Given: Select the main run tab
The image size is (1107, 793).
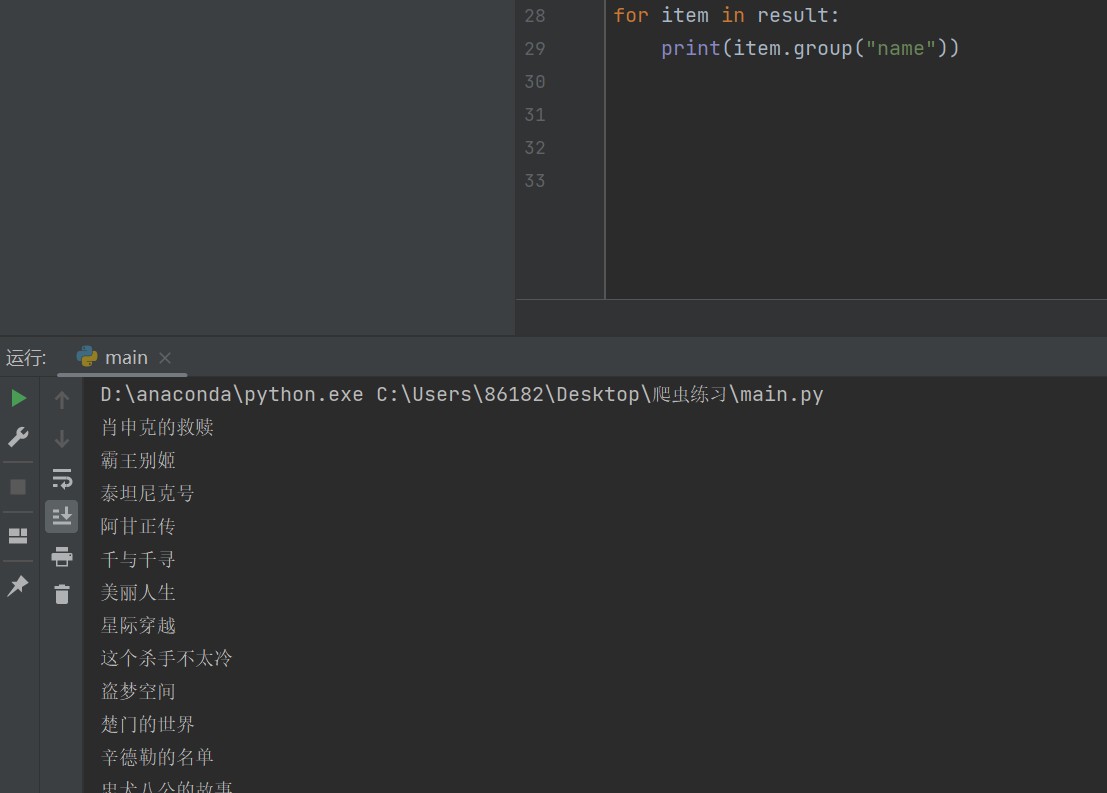Looking at the screenshot, I should 122,357.
